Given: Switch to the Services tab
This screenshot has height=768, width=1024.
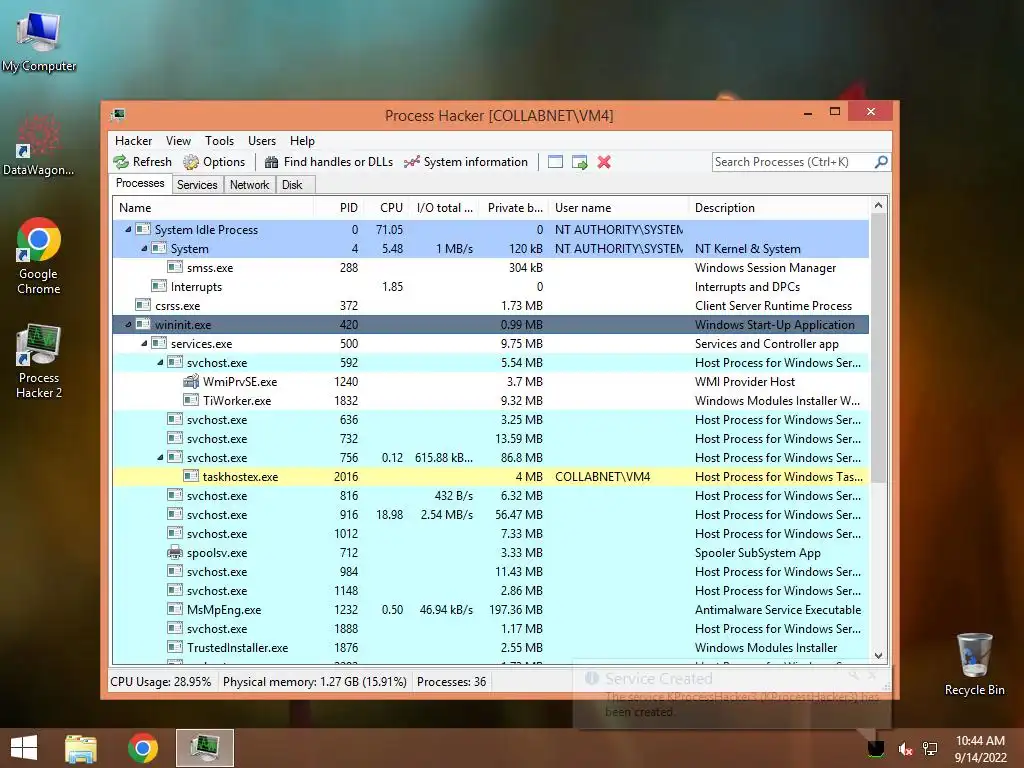Looking at the screenshot, I should 197,185.
